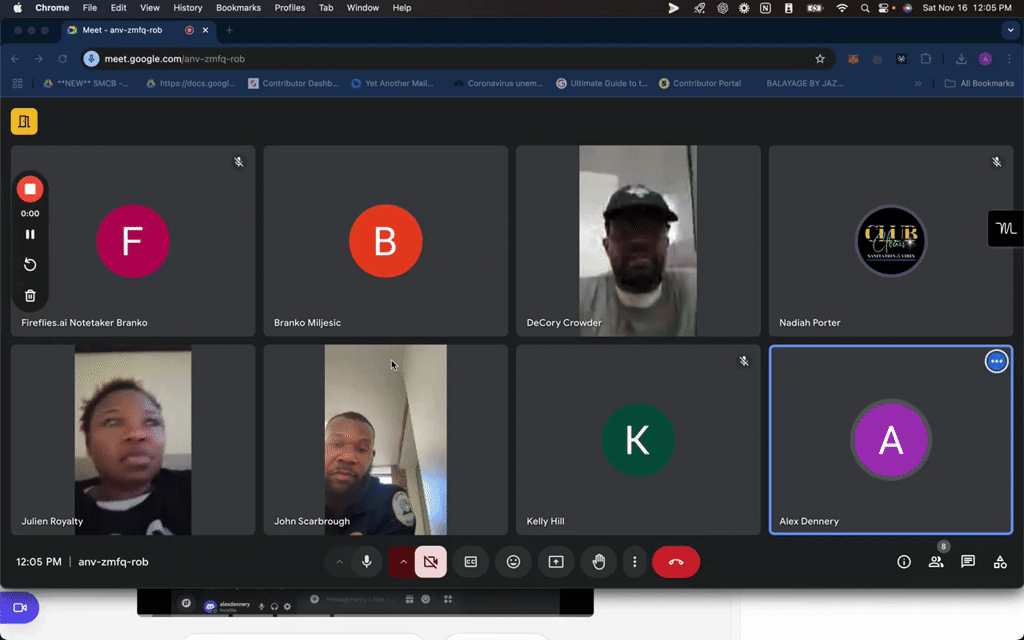Turn on closed captions
The image size is (1024, 640).
point(470,562)
